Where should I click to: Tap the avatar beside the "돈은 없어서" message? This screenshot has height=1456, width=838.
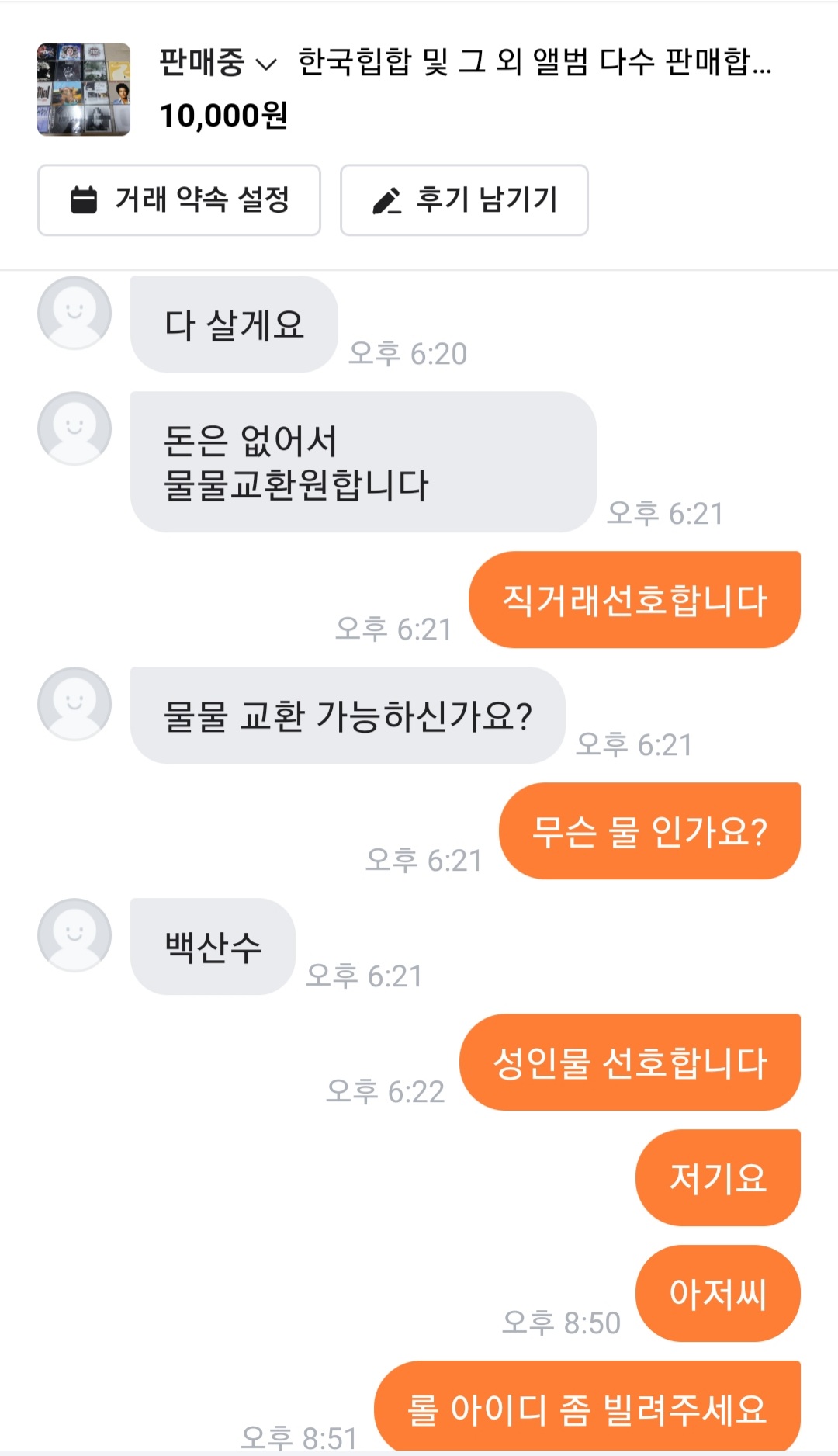(x=74, y=428)
